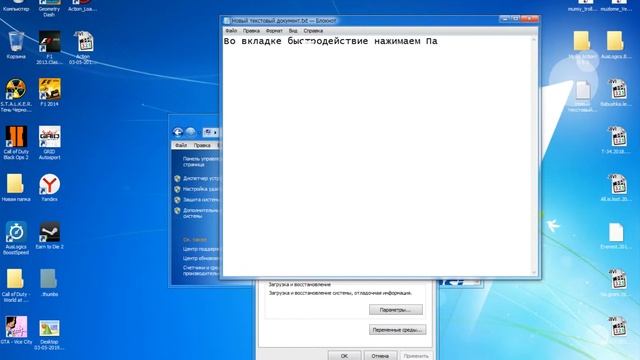The height and width of the screenshot is (360, 640).
Task: Select the GTA Vice City desktop shortcut
Action: tap(16, 330)
